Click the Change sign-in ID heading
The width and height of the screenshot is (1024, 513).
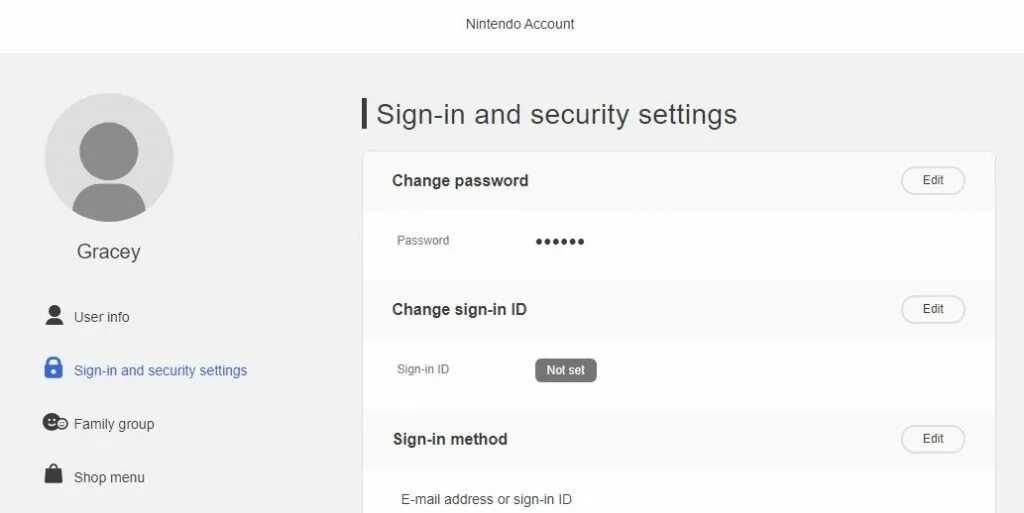pos(459,309)
